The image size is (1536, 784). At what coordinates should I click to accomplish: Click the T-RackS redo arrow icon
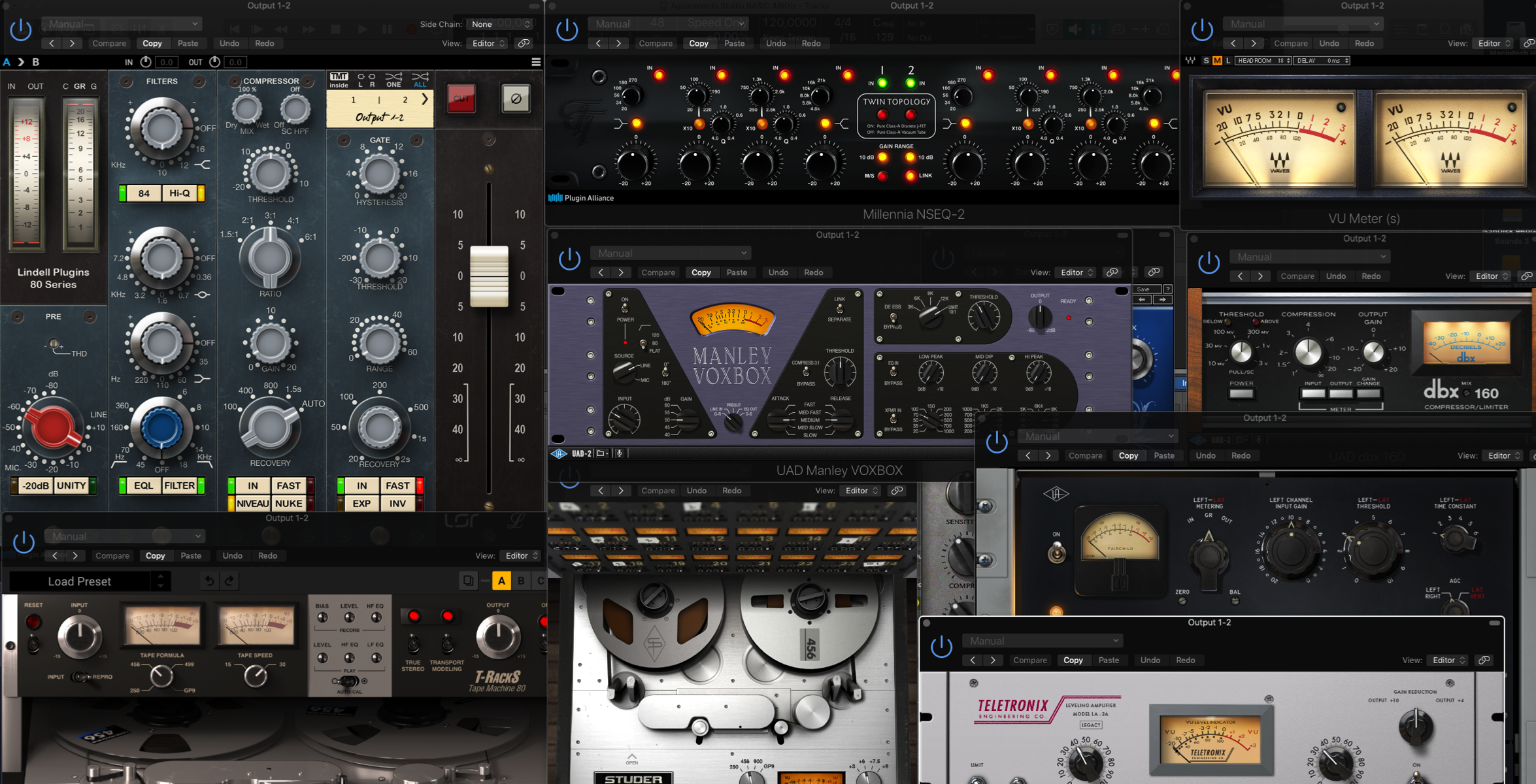[229, 581]
